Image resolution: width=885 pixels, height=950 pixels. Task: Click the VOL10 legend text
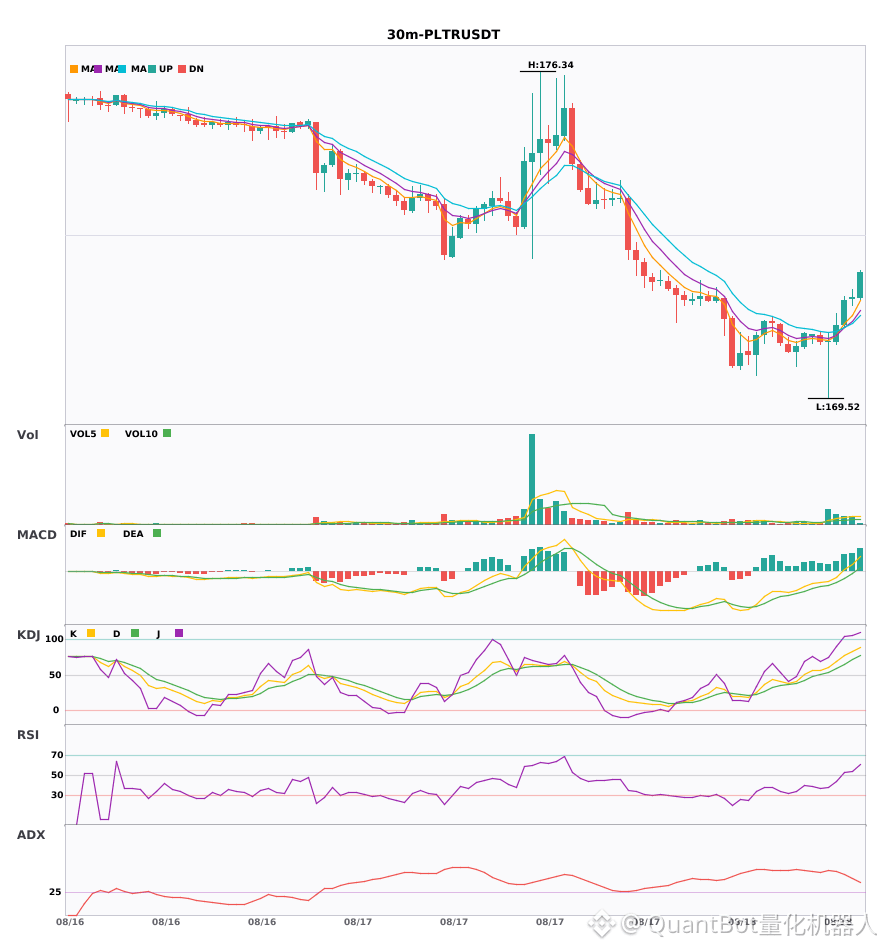[141, 434]
